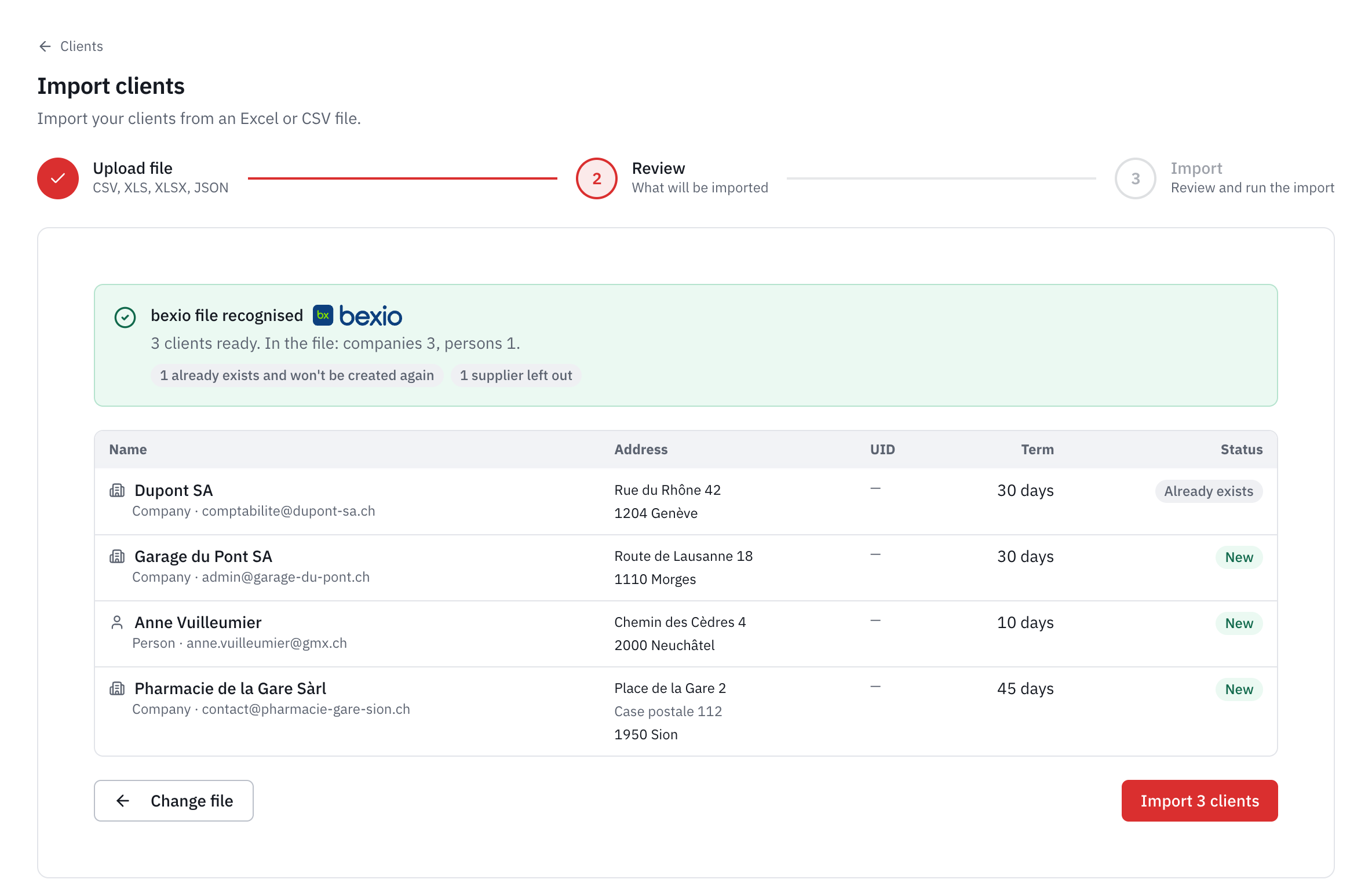Click the New status for Garage du Pont SA
Image resolution: width=1372 pixels, height=883 pixels.
click(x=1239, y=557)
